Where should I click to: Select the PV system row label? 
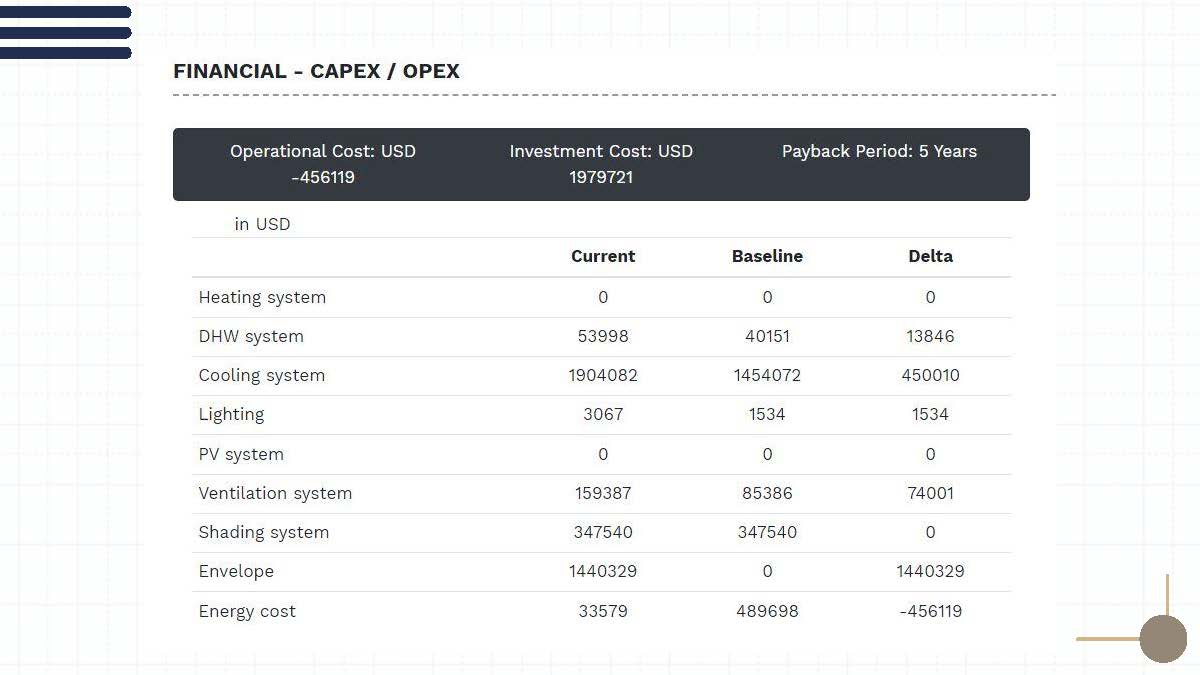pyautogui.click(x=241, y=454)
